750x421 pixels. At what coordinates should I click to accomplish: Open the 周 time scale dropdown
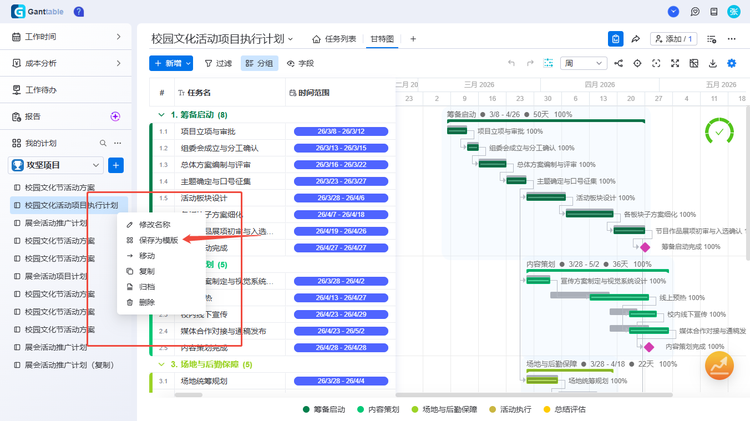(x=584, y=63)
